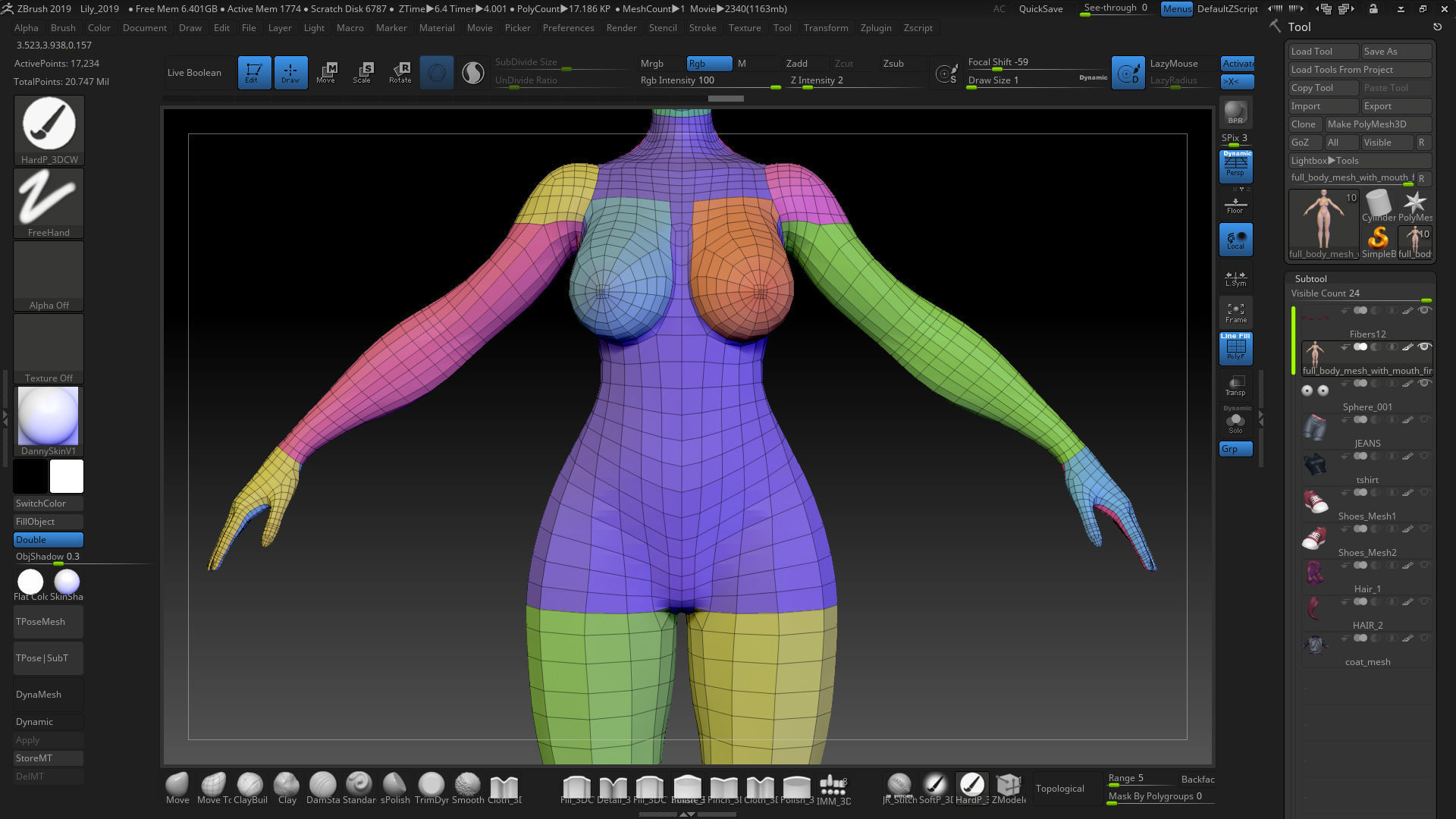1456x819 pixels.
Task: Toggle the Persp perspective icon
Action: (1235, 166)
